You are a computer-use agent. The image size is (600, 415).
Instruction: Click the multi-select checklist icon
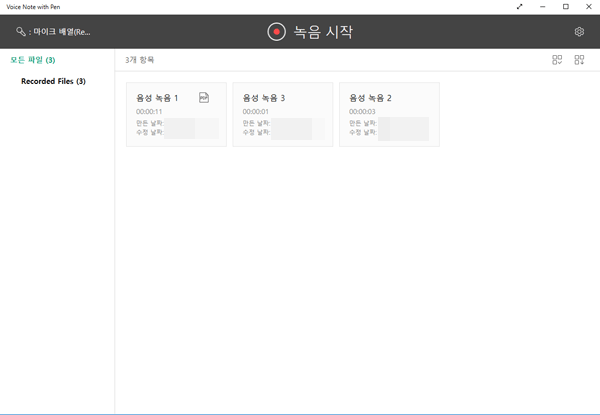(x=557, y=60)
